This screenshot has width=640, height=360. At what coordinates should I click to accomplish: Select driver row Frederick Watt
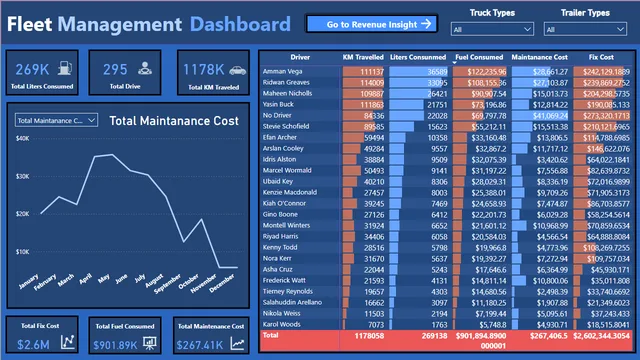pyautogui.click(x=446, y=281)
